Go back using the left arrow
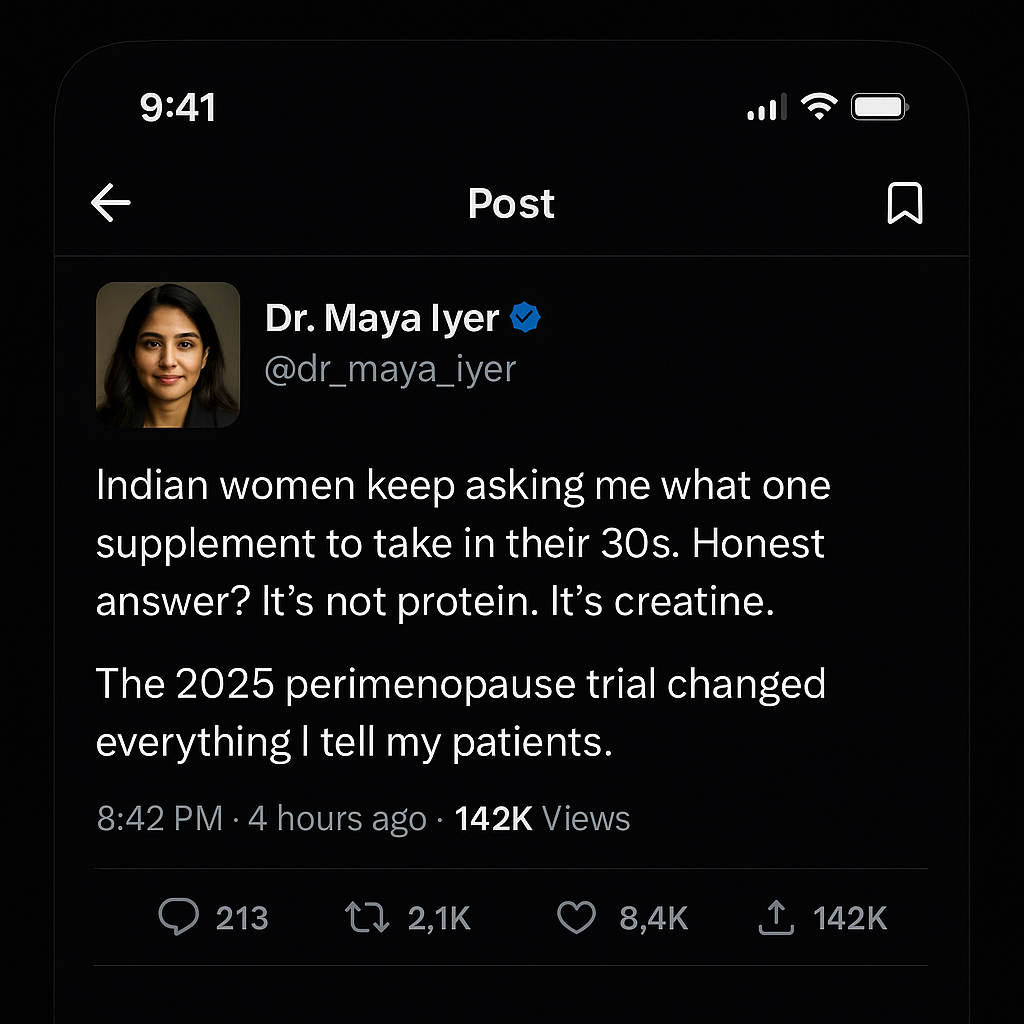The height and width of the screenshot is (1024, 1024). (x=110, y=202)
